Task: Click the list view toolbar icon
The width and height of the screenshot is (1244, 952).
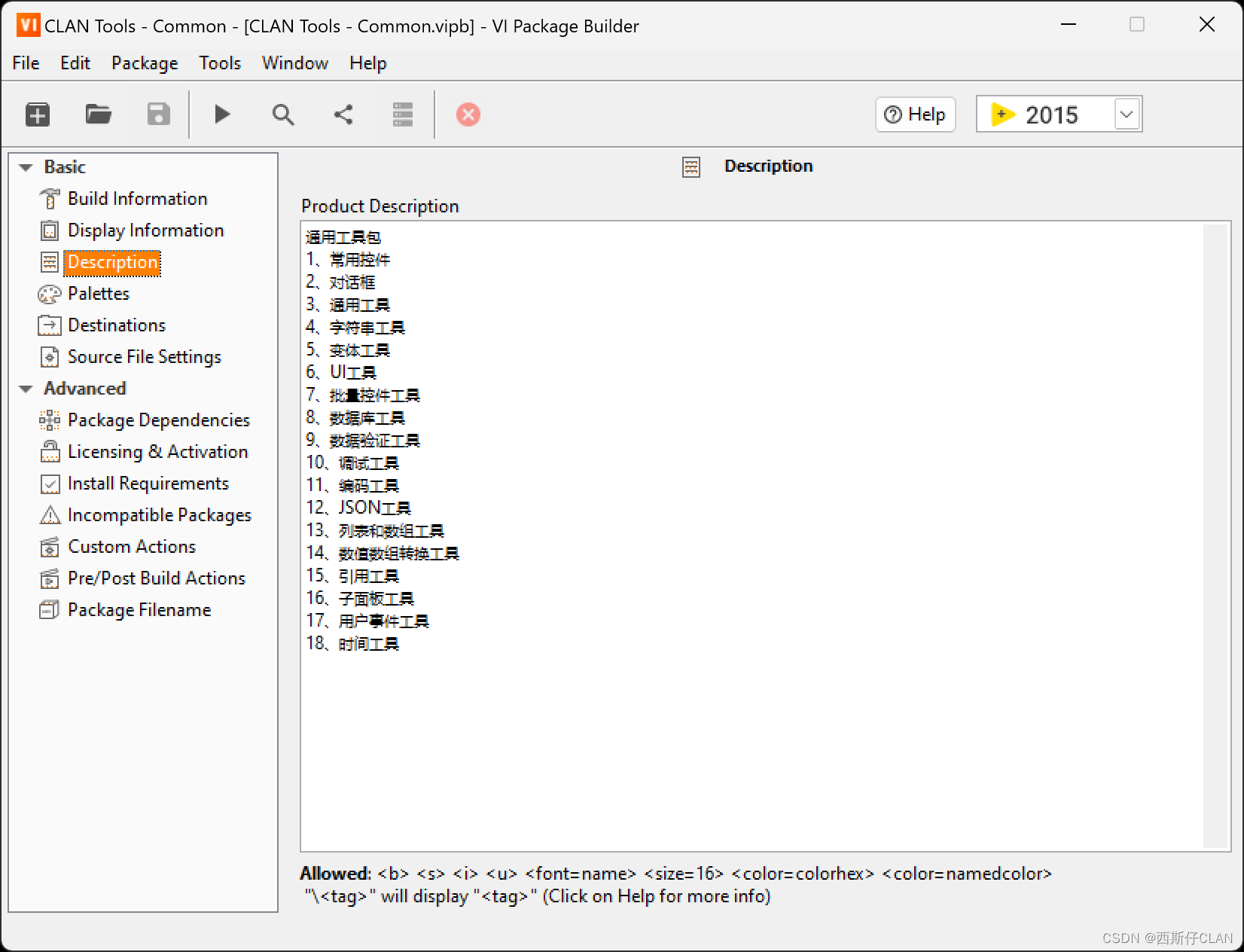Action: [x=402, y=114]
